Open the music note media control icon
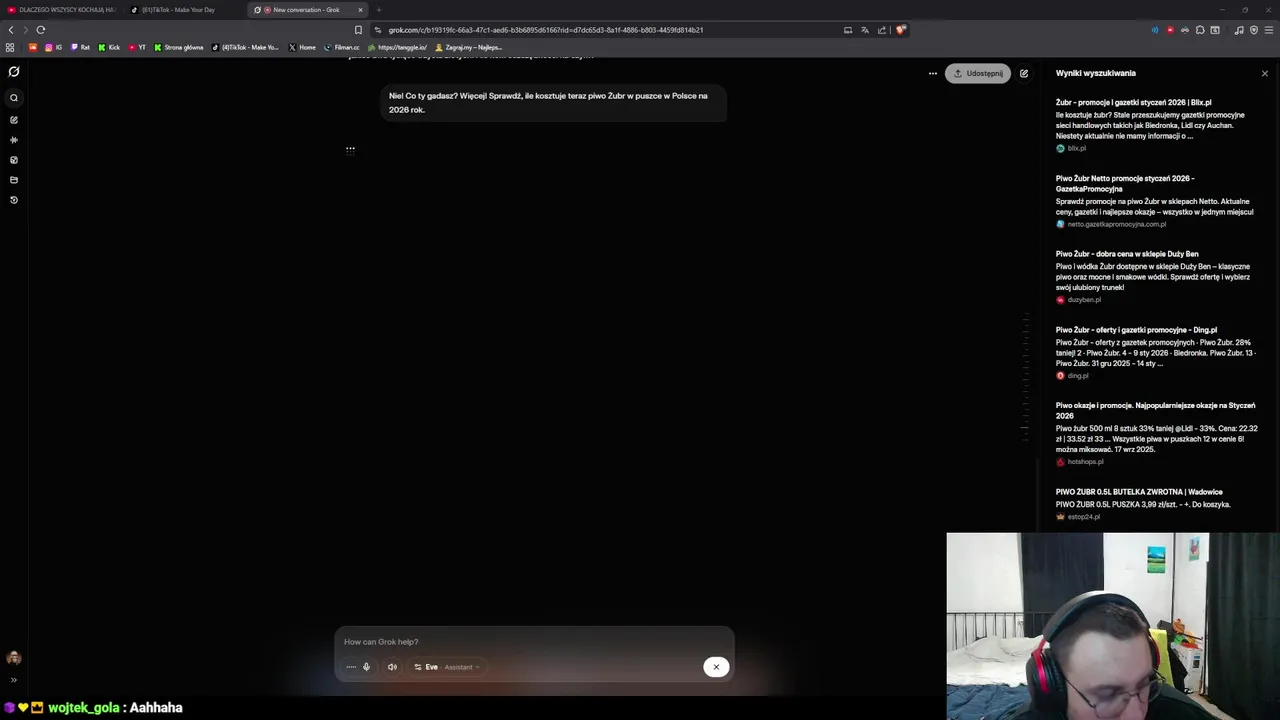 click(x=1239, y=30)
